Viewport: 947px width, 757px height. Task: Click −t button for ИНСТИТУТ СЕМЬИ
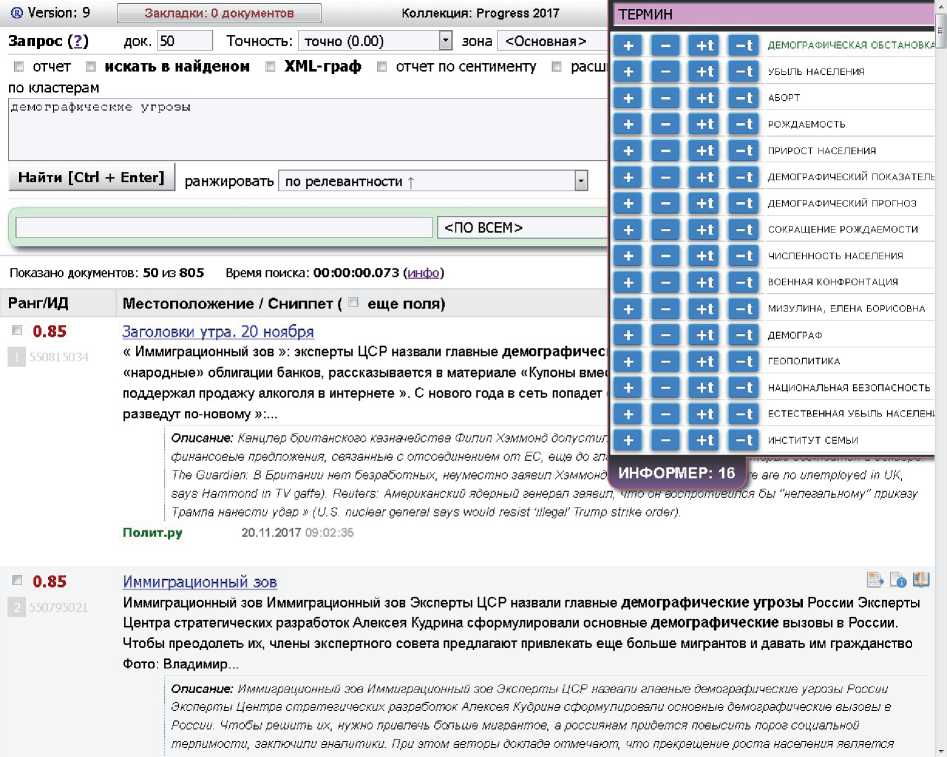coord(743,440)
